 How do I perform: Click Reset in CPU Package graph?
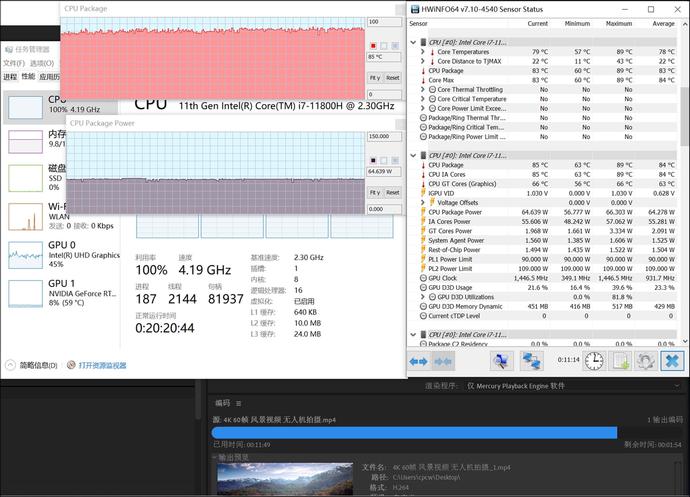(393, 78)
